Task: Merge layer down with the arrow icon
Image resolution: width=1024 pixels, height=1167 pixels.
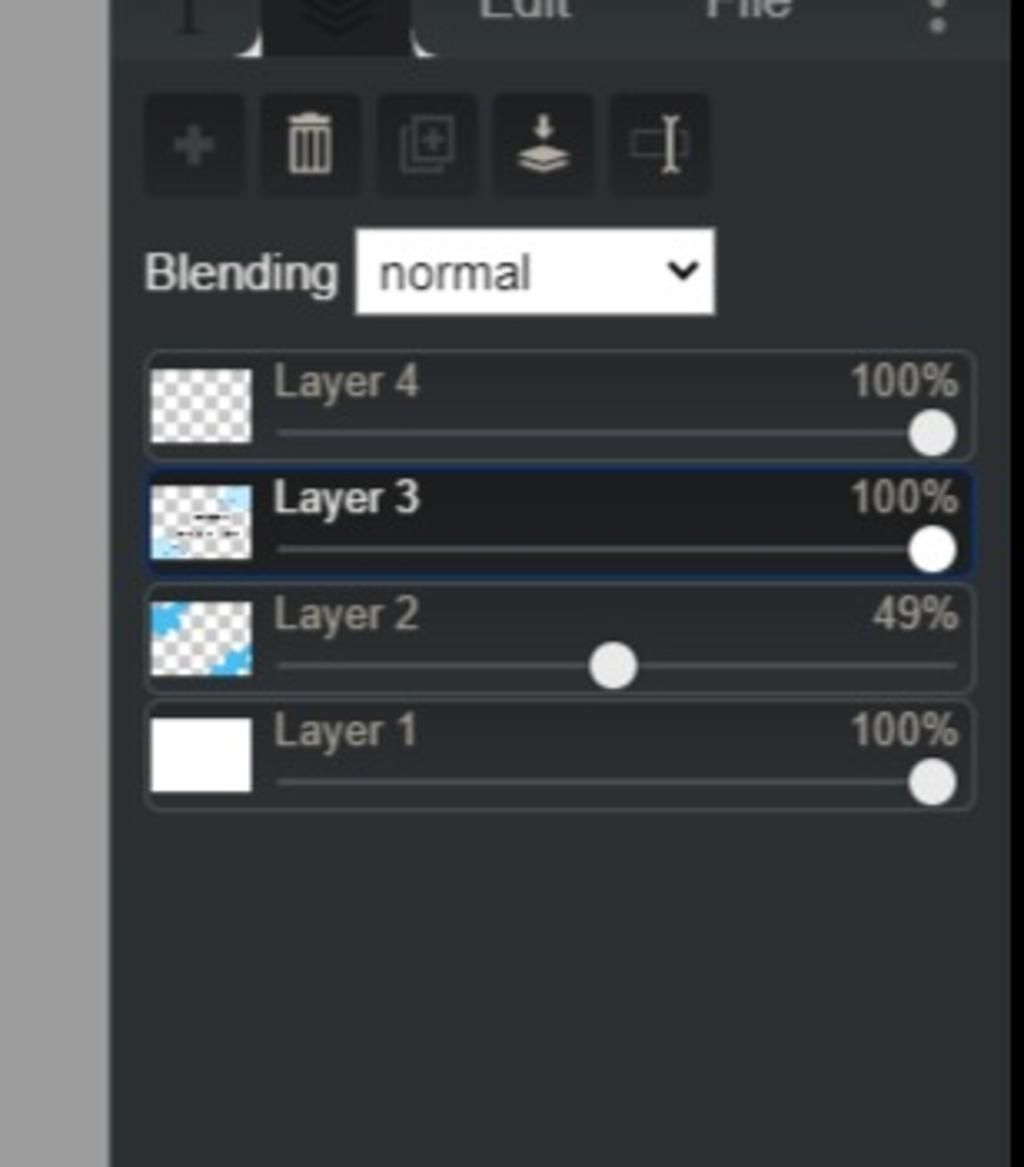Action: 543,144
